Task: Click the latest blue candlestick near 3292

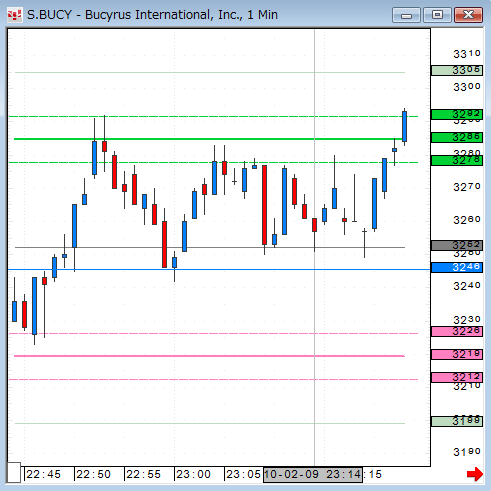Action: coord(404,127)
